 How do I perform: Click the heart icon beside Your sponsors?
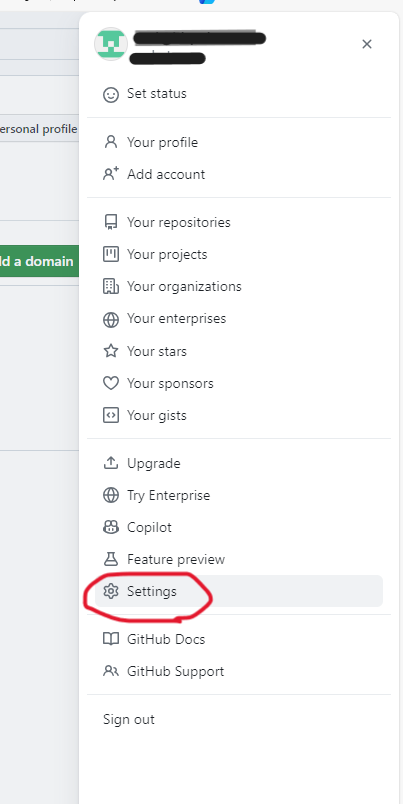111,384
